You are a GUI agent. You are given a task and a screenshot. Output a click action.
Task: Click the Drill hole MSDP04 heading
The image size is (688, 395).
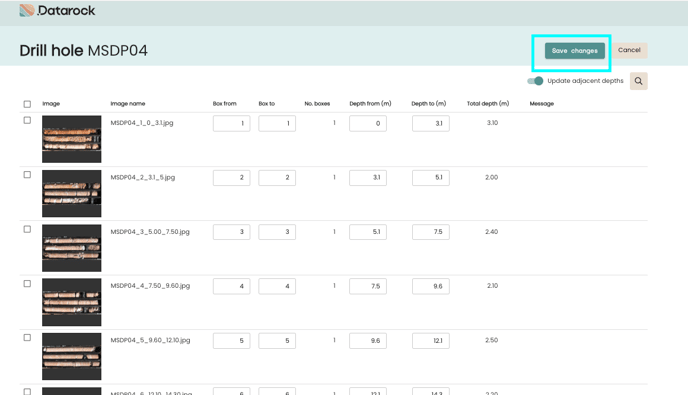[83, 50]
